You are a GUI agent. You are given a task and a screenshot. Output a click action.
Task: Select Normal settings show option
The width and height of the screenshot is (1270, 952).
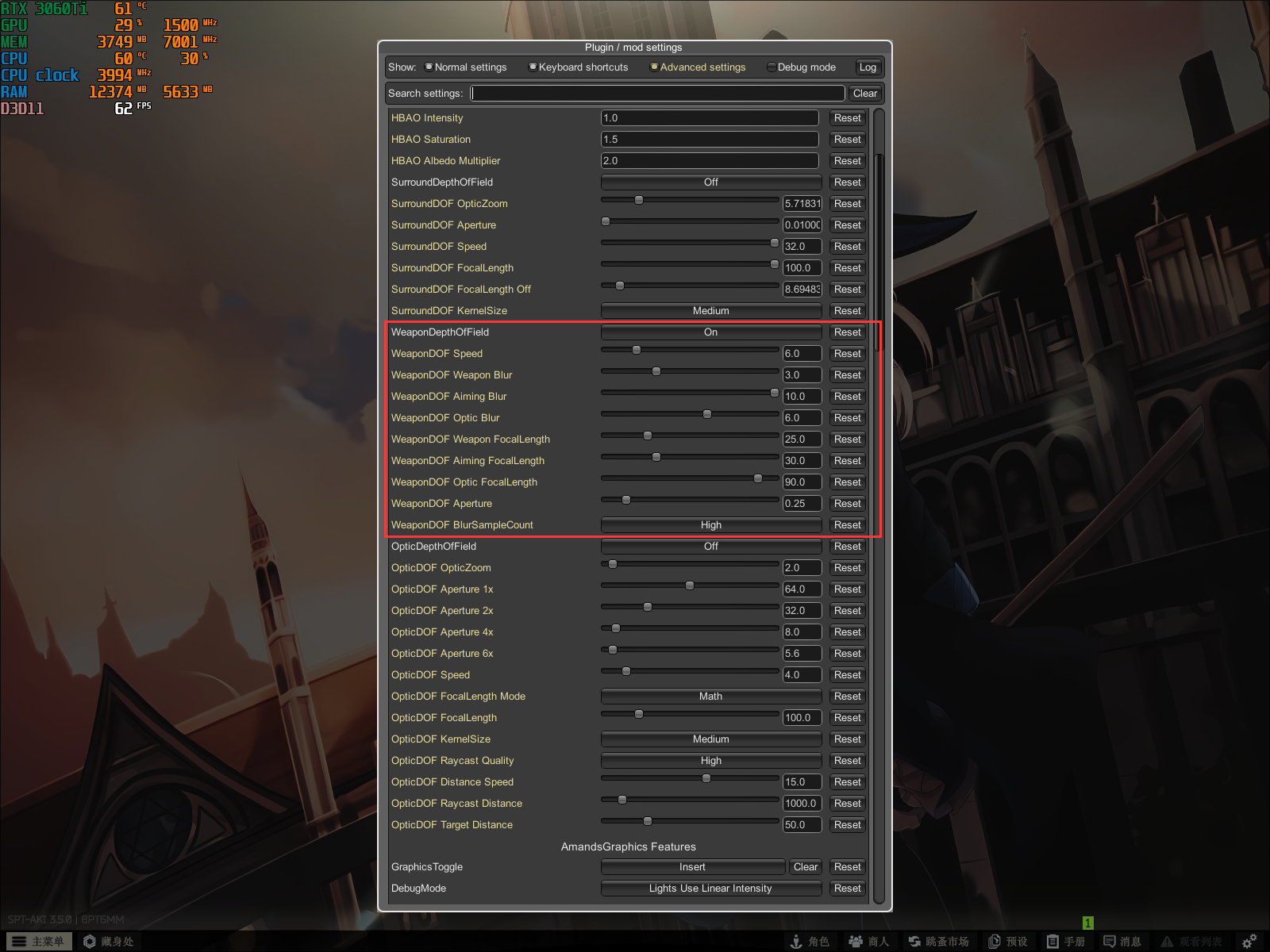pos(465,67)
